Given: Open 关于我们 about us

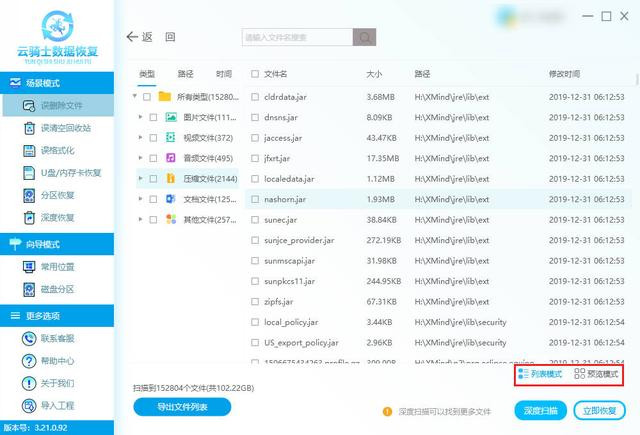Looking at the screenshot, I should click(48, 384).
